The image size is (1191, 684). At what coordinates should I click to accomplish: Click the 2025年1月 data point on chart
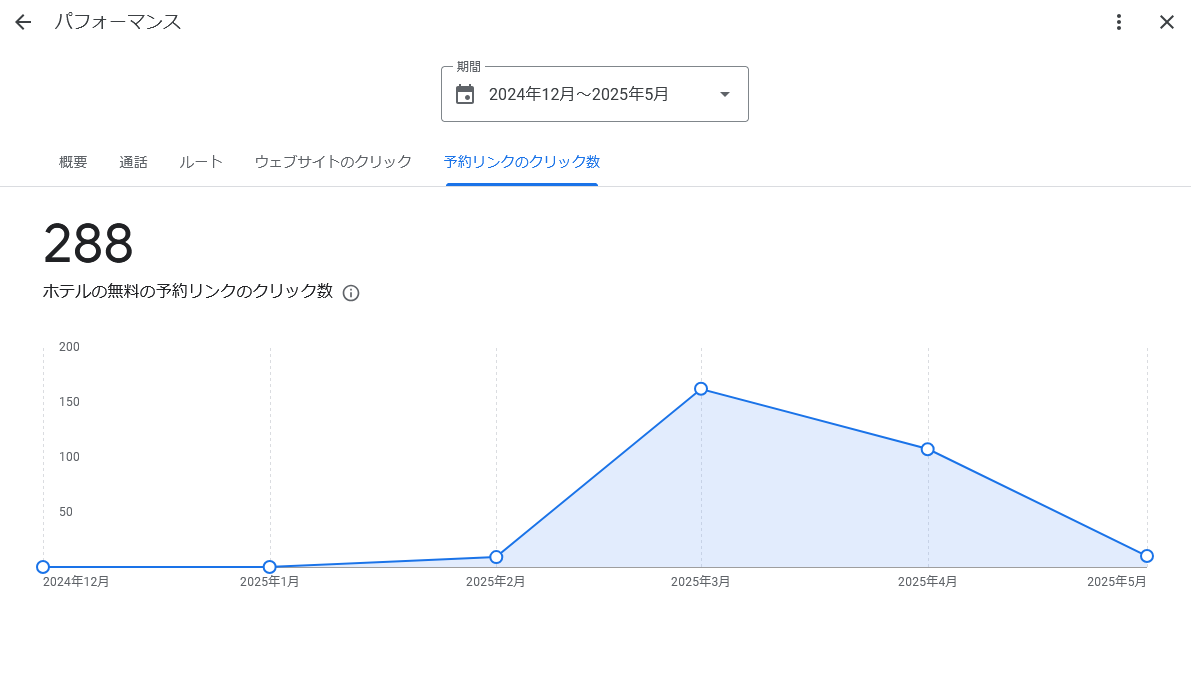(x=270, y=567)
